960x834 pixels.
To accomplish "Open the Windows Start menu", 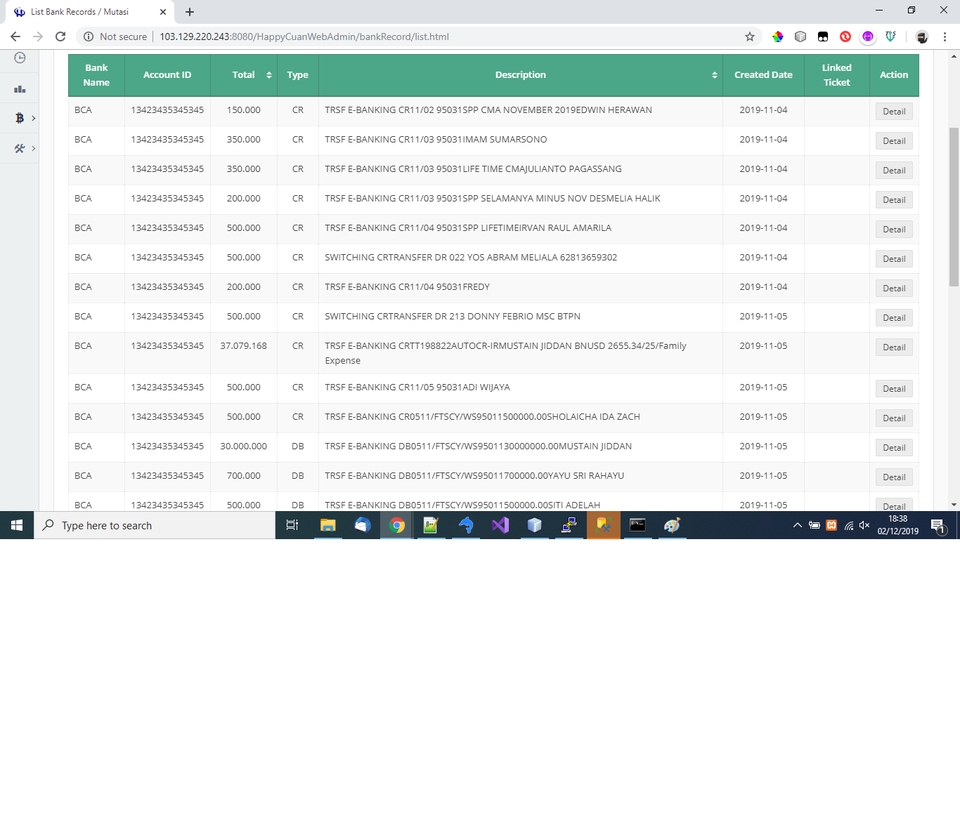I will (17, 525).
